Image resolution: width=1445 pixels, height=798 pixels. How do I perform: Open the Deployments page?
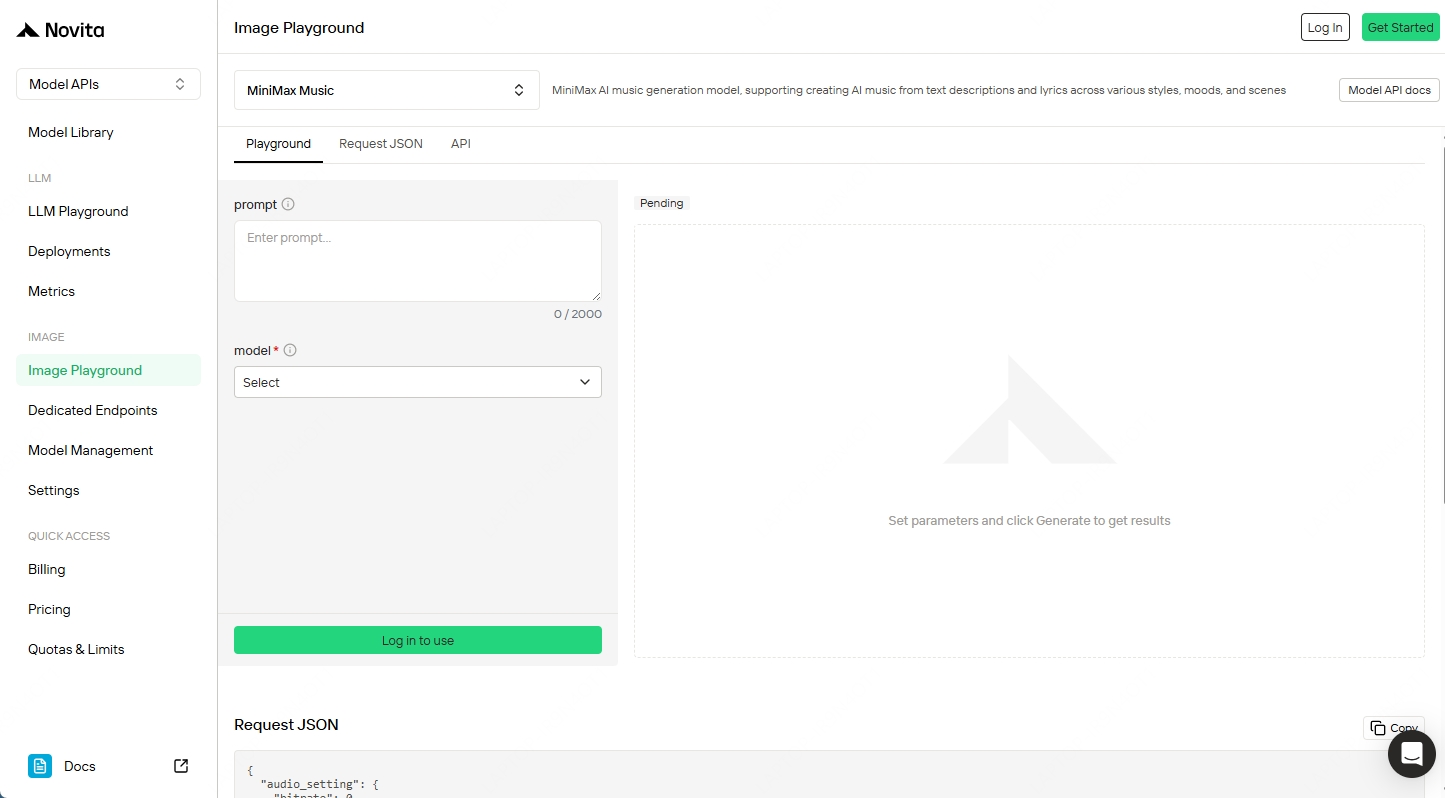point(69,251)
